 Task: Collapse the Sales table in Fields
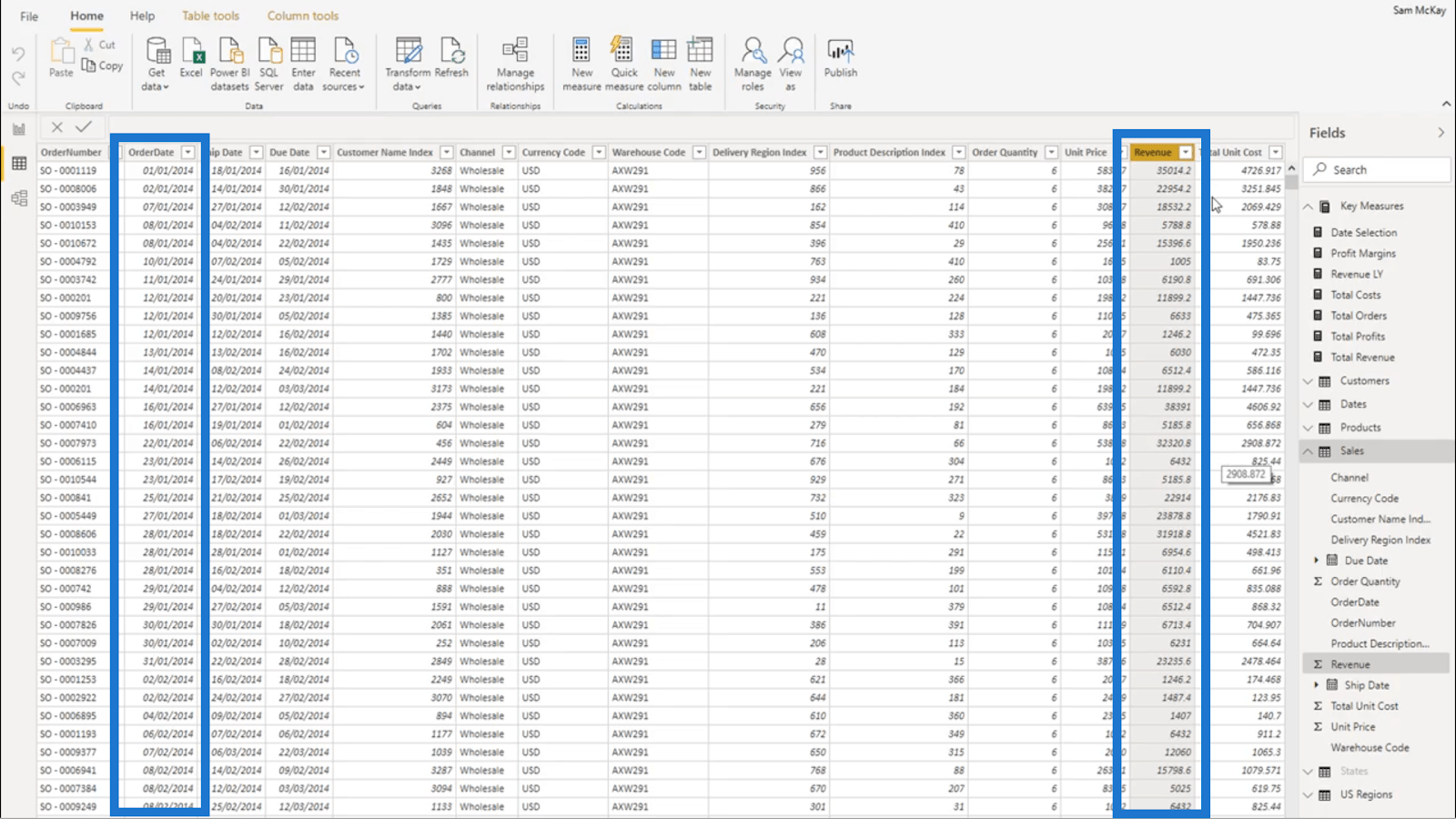coord(1309,450)
